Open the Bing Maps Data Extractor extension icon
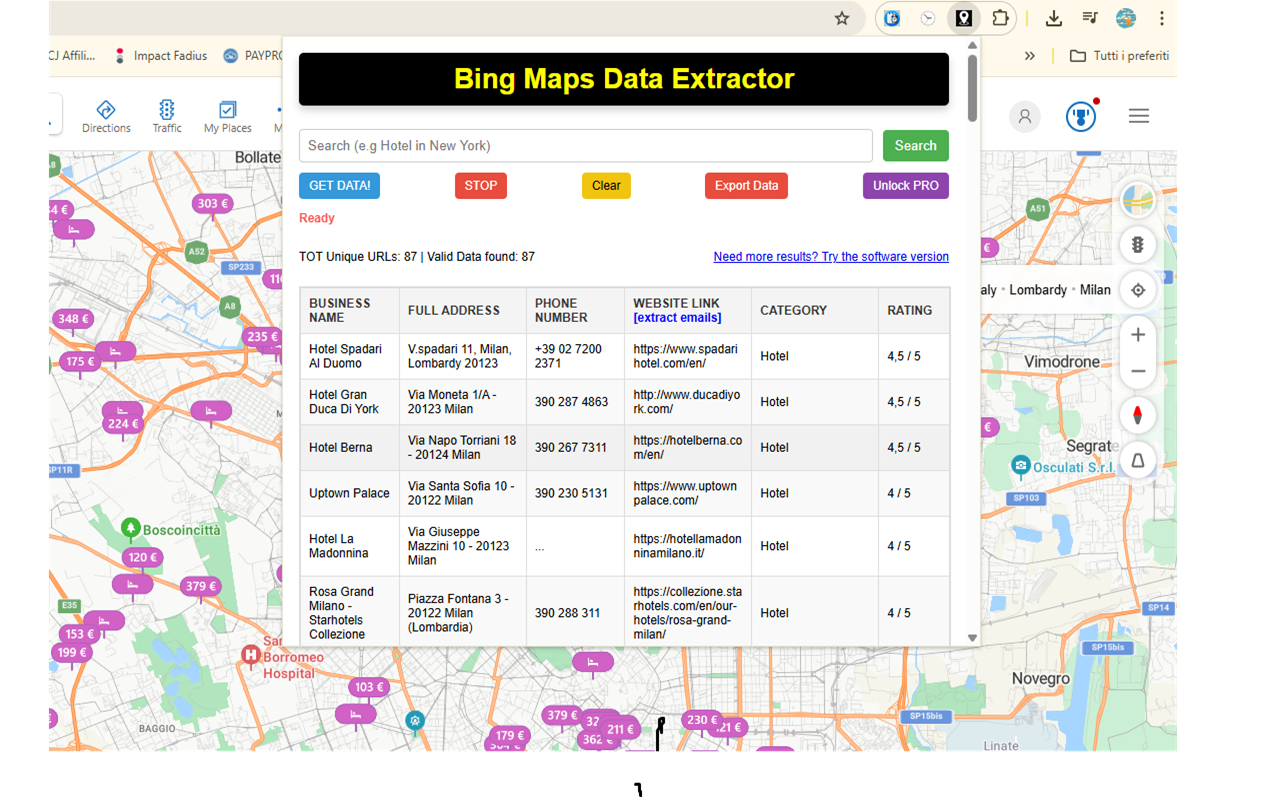This screenshot has height=800, width=1280. coord(963,18)
